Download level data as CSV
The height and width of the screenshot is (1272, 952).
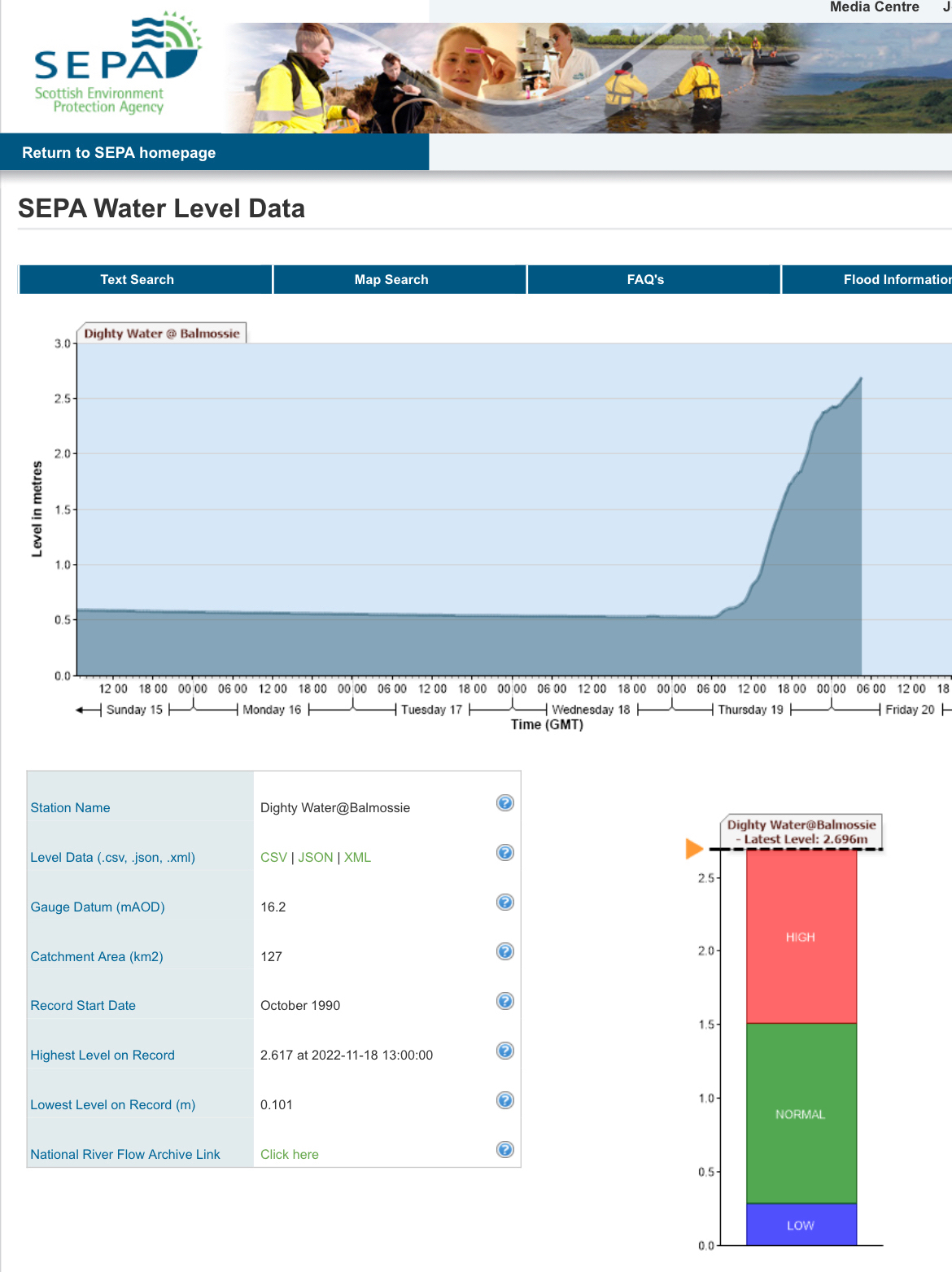273,858
